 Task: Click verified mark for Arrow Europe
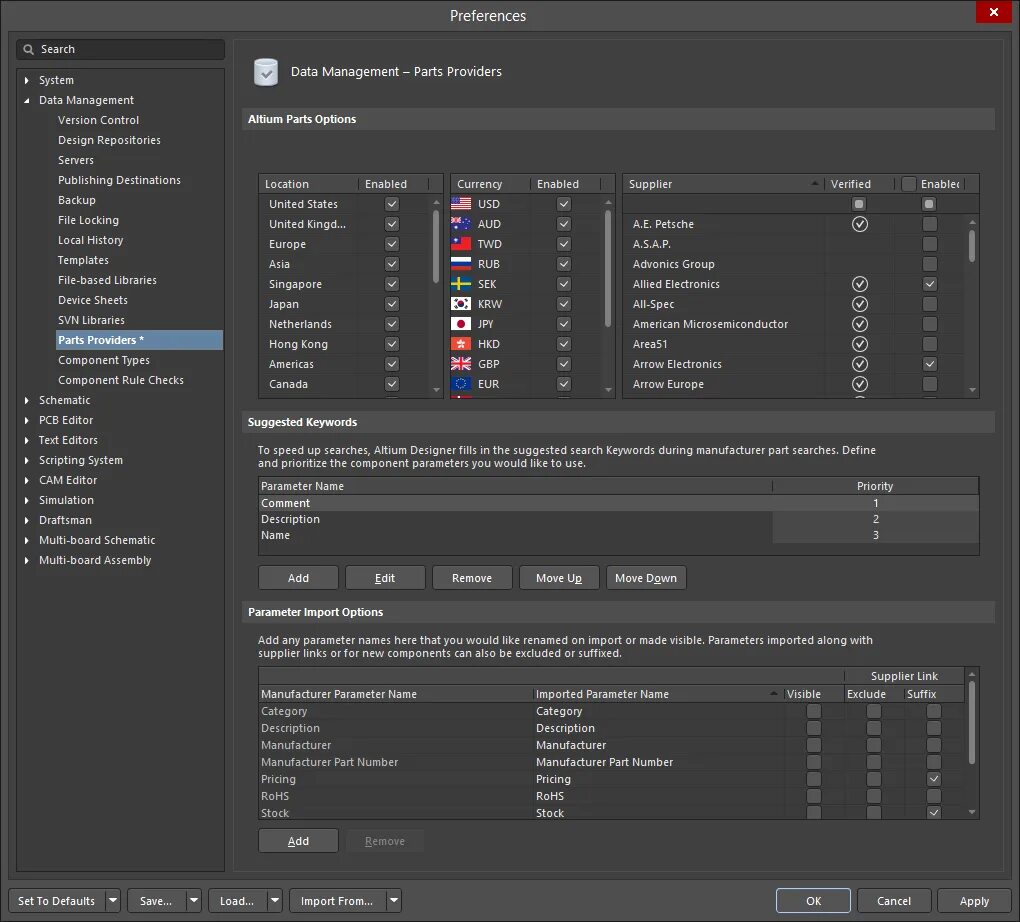pyautogui.click(x=859, y=384)
